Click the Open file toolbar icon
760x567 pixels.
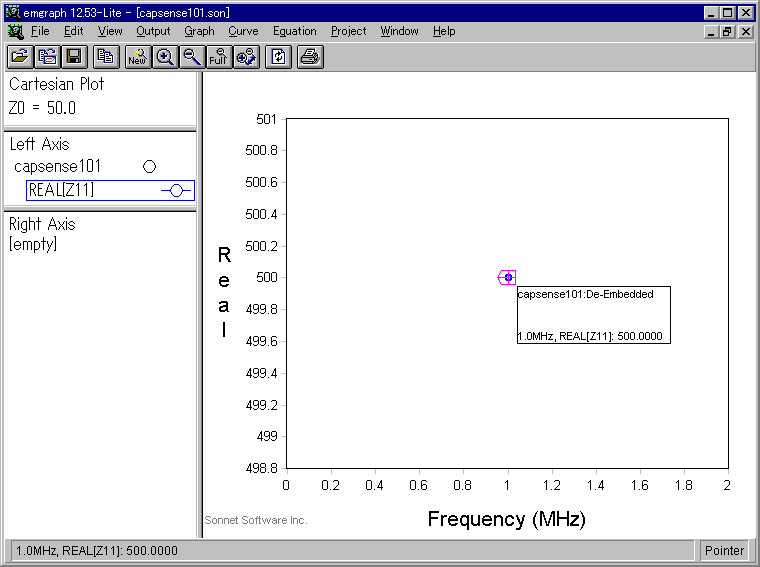tap(20, 57)
